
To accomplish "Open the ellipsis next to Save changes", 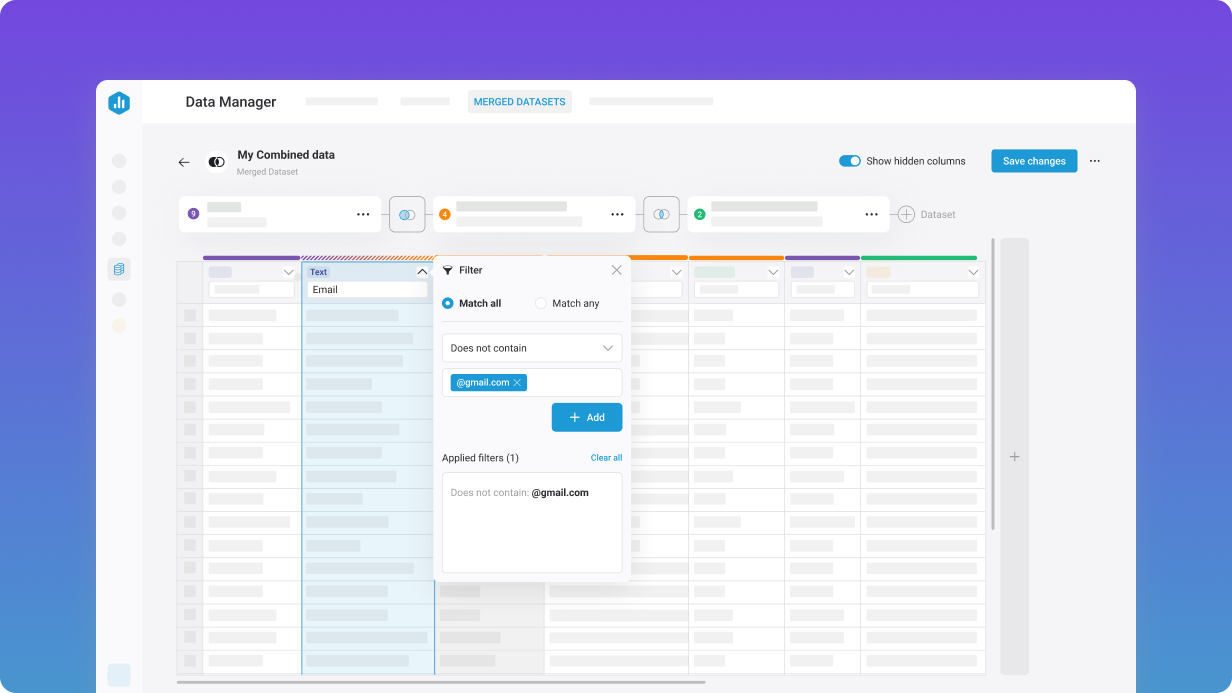I will tap(1095, 161).
